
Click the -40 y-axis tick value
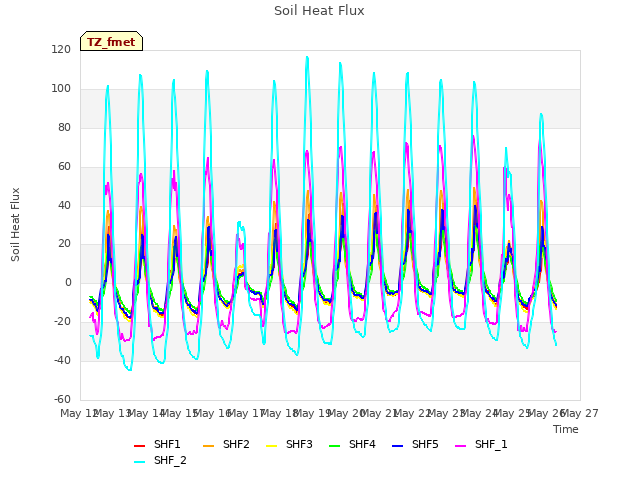pos(62,360)
